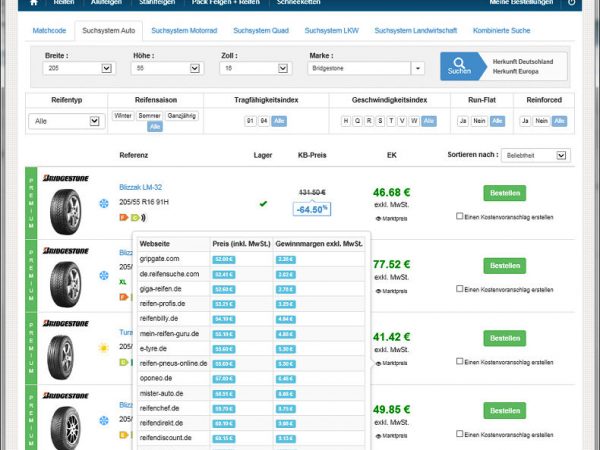Open the Blizzak LM-32 tire image
600x450 pixels.
pyautogui.click(x=65, y=212)
